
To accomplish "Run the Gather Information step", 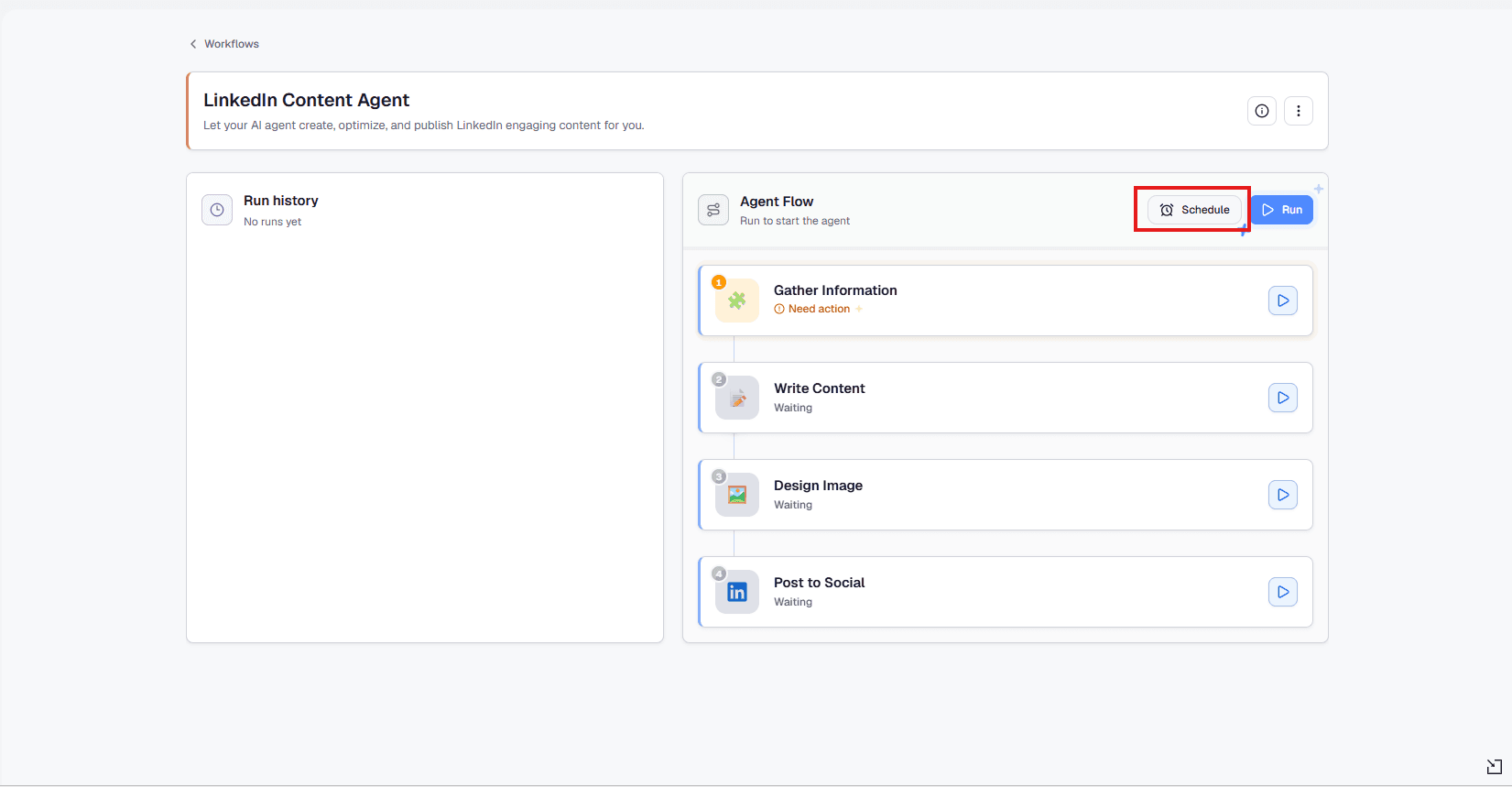I will [x=1283, y=301].
